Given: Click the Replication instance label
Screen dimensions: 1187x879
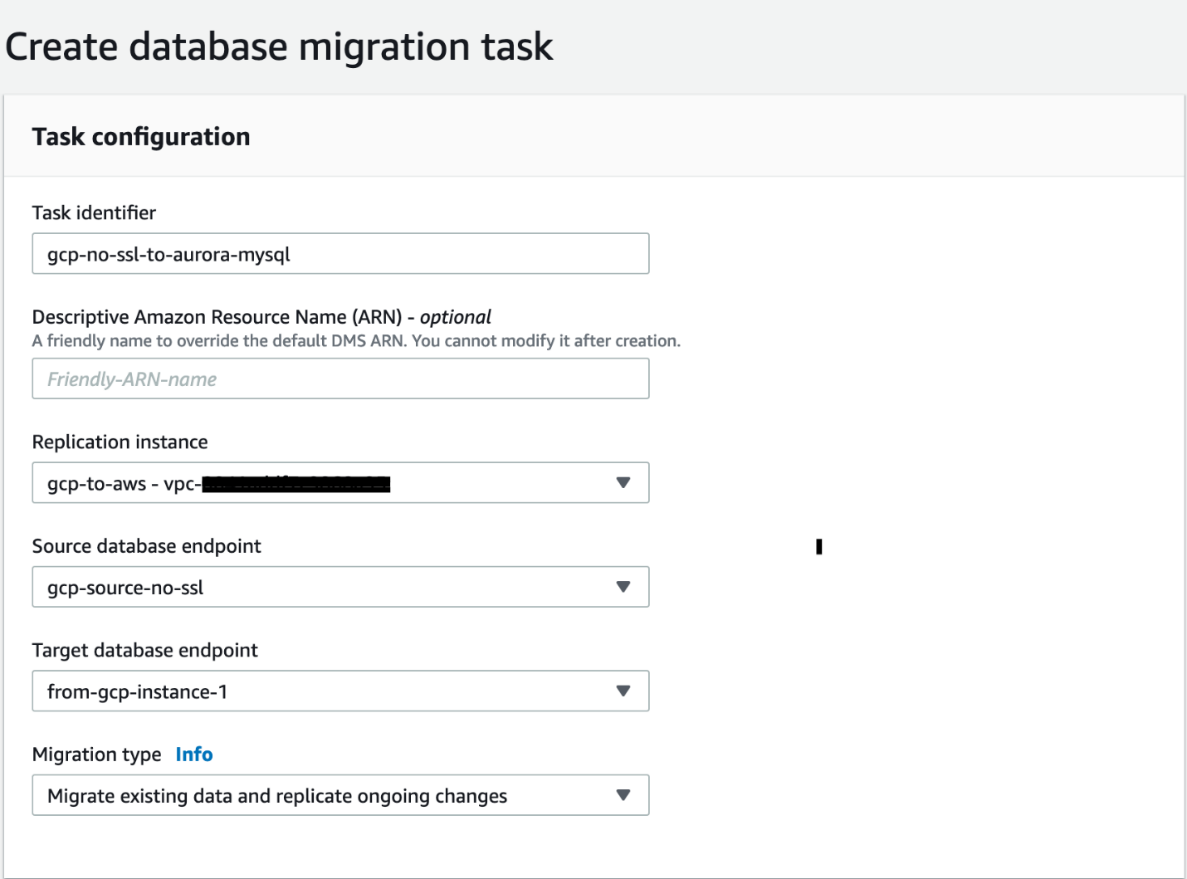Looking at the screenshot, I should pos(120,442).
